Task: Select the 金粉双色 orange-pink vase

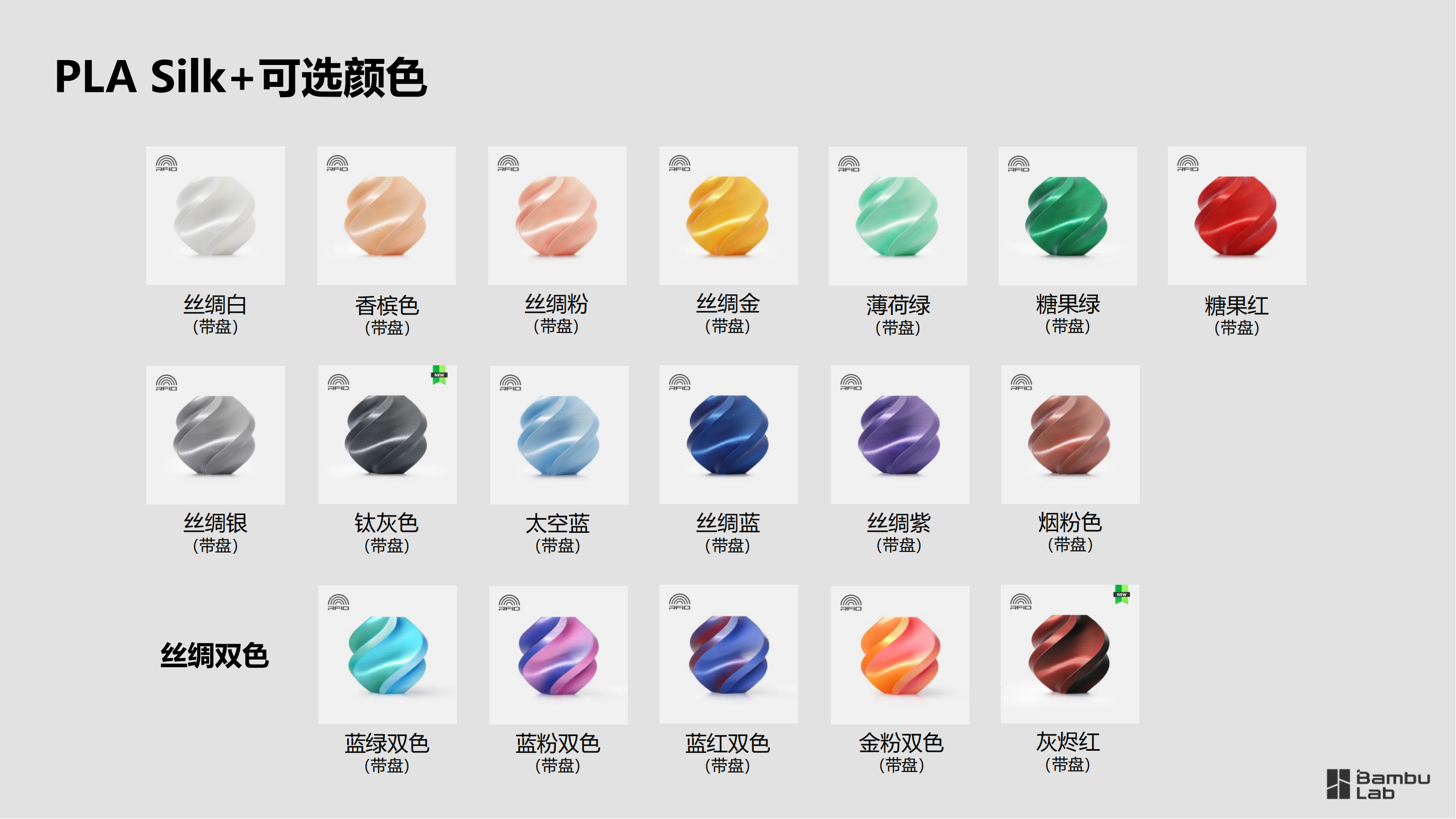Action: pos(900,655)
